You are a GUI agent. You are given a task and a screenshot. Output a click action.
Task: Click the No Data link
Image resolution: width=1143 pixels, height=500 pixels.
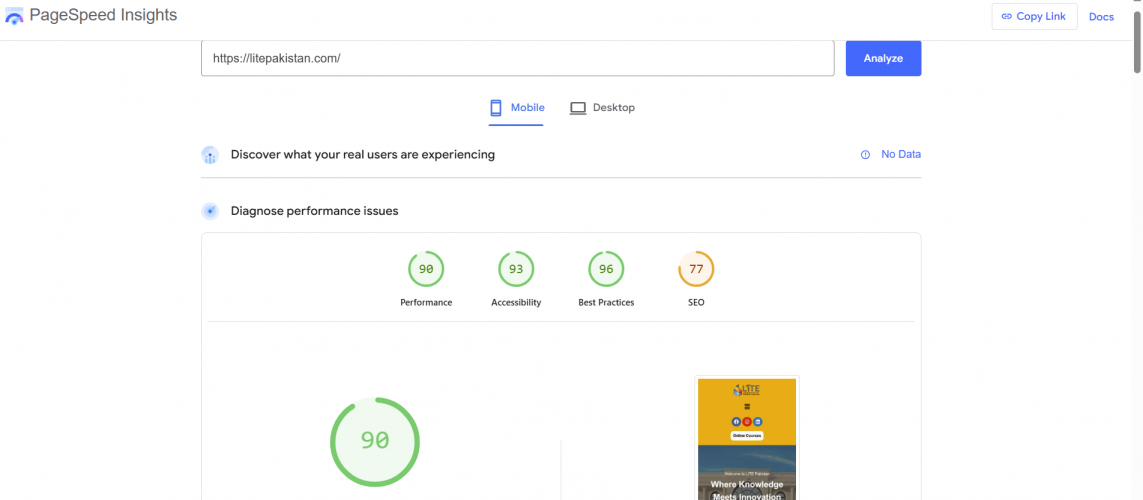[900, 155]
